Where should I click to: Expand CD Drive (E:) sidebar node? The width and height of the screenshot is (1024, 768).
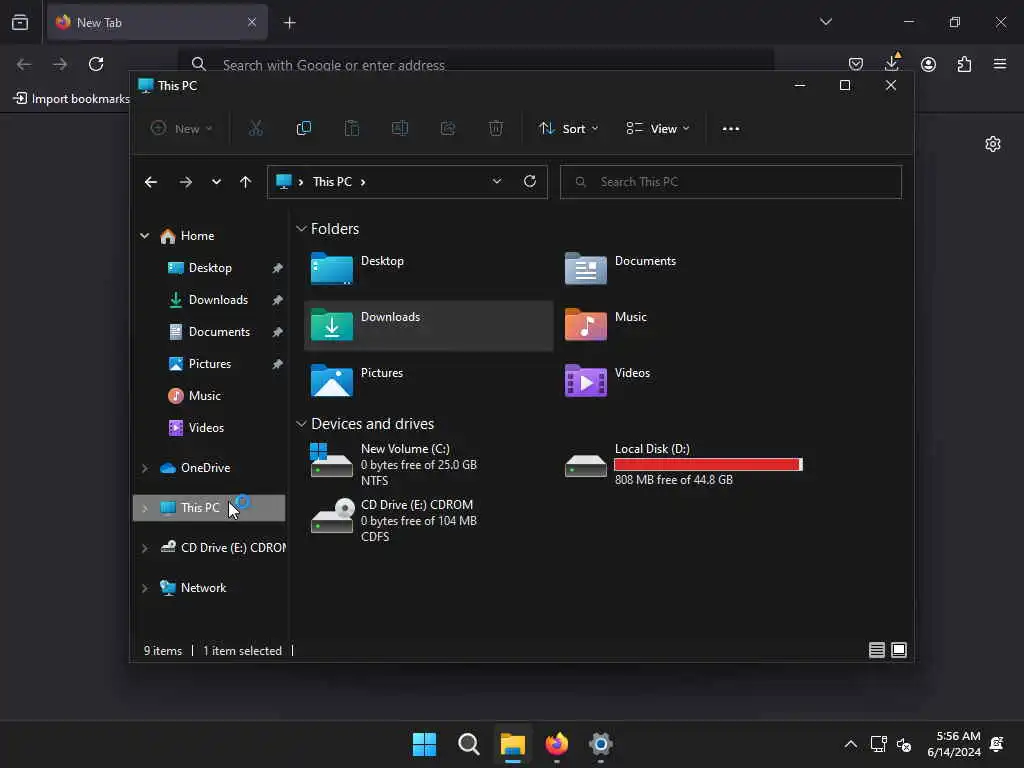[144, 548]
